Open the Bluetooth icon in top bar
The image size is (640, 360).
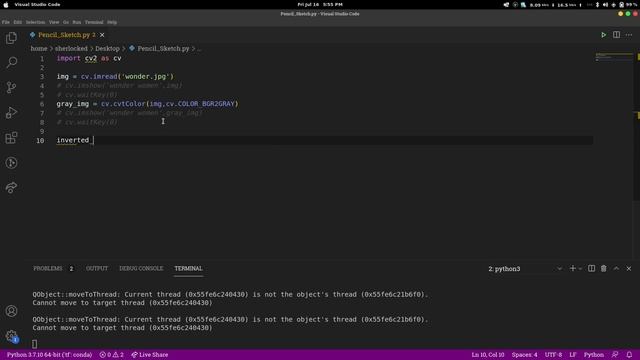coord(597,4)
